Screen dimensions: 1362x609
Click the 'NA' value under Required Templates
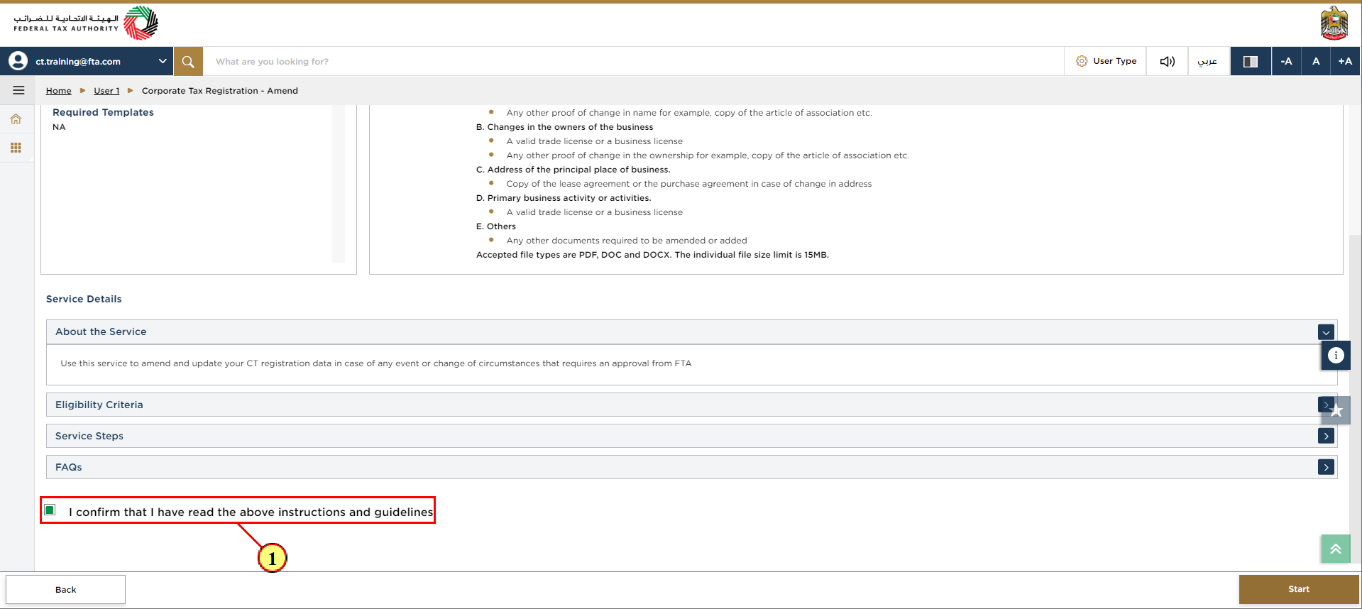tap(59, 127)
